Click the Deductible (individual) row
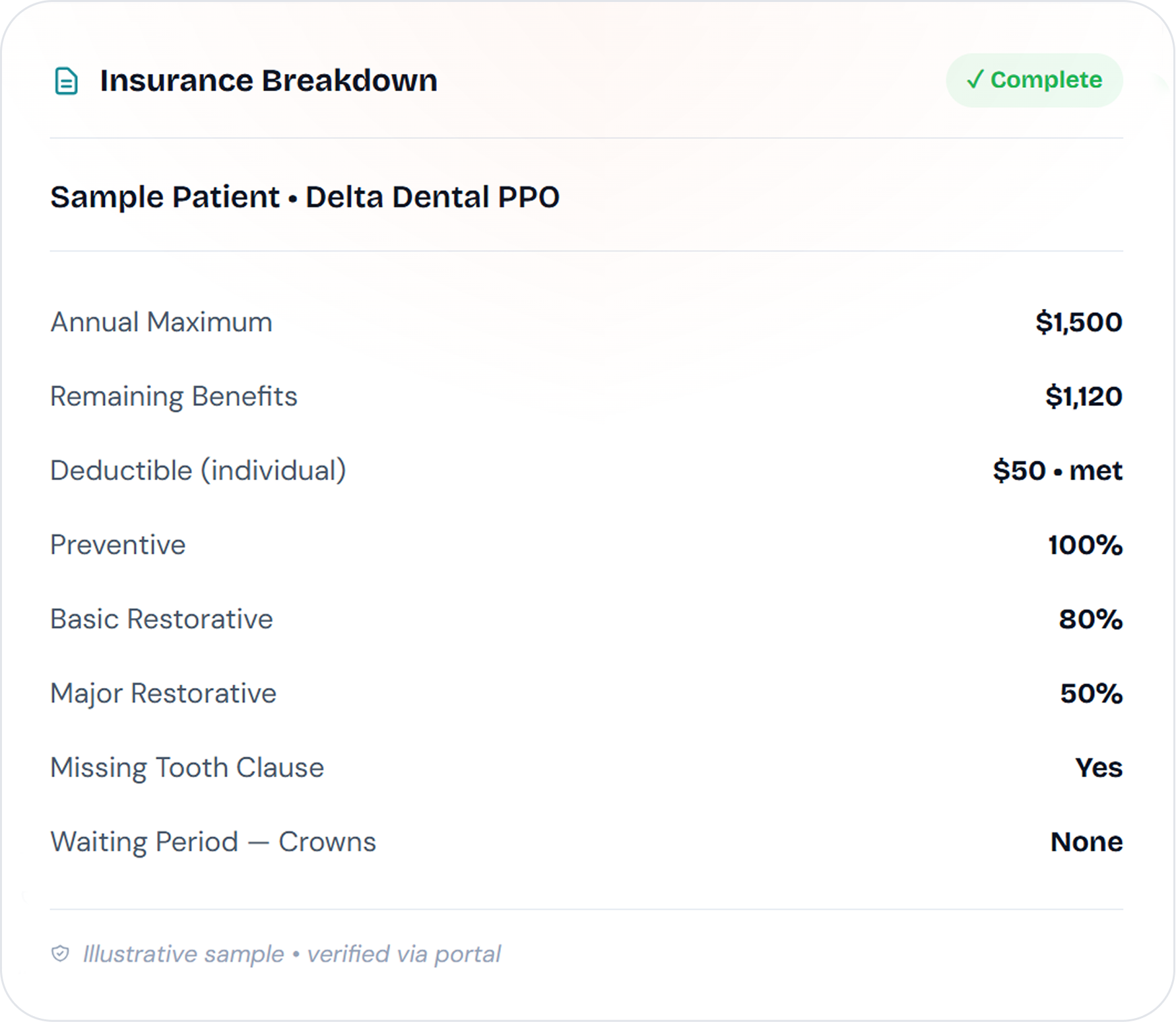The width and height of the screenshot is (1176, 1022). (x=198, y=471)
